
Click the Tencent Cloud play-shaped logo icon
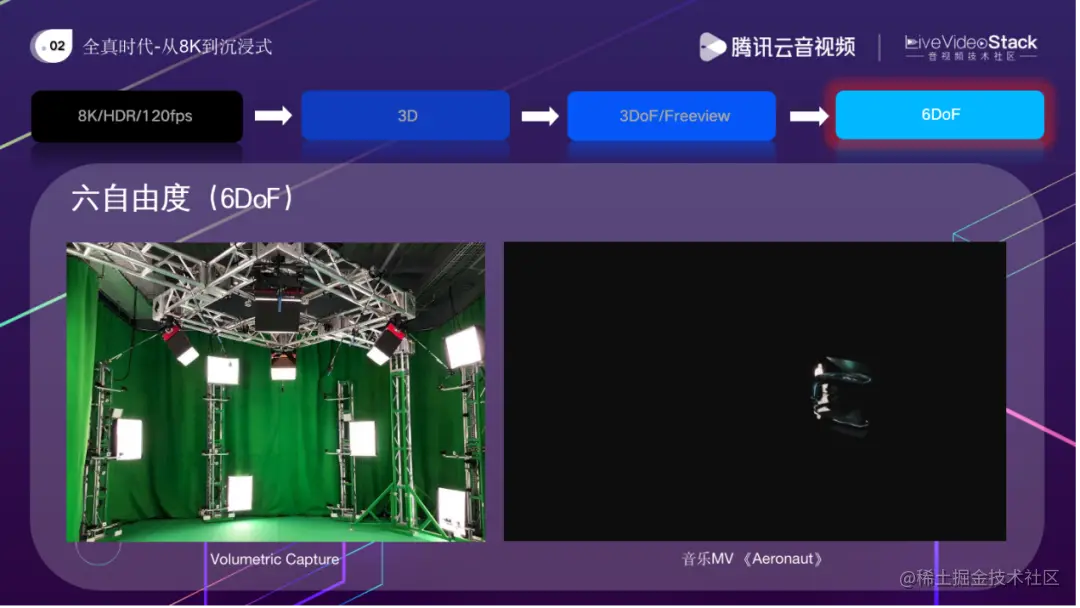coord(712,47)
